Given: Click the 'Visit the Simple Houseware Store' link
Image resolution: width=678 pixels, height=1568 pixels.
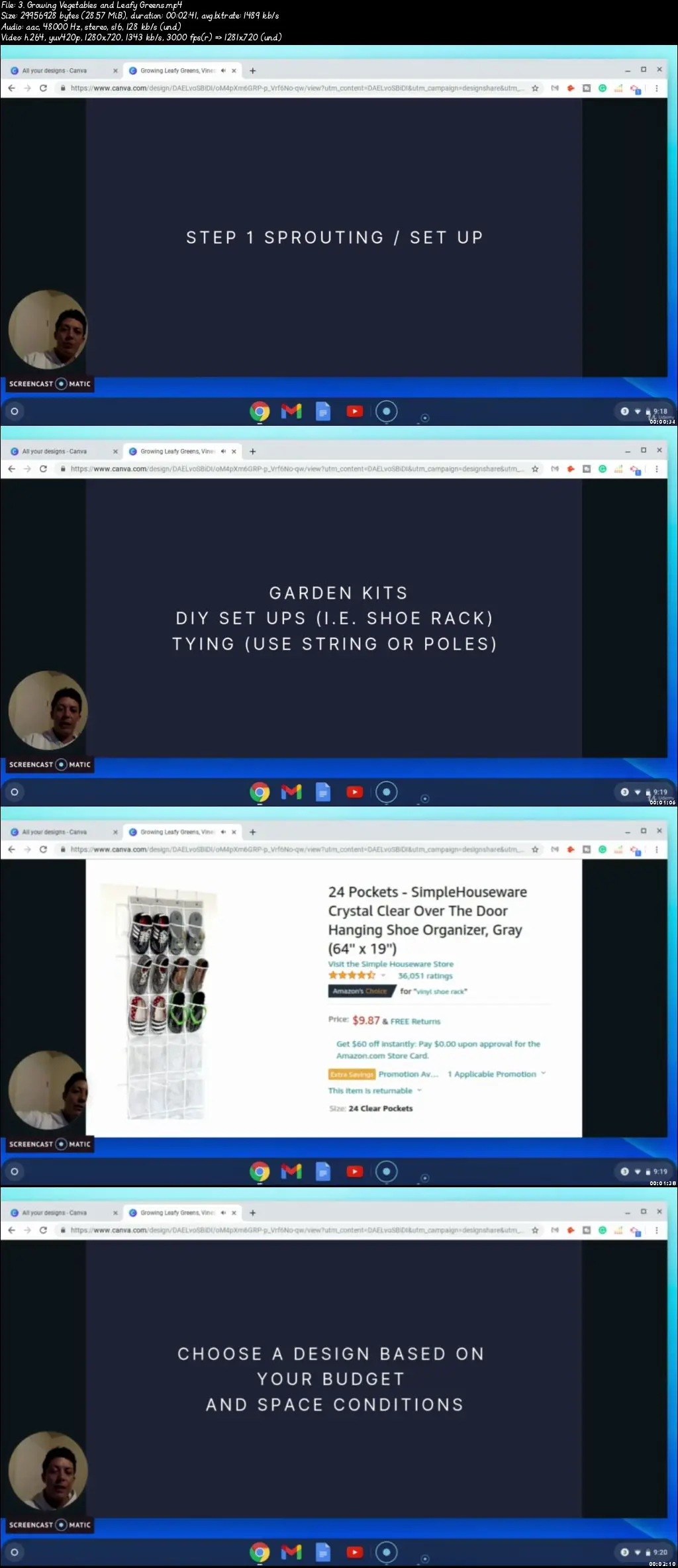Looking at the screenshot, I should click(391, 964).
